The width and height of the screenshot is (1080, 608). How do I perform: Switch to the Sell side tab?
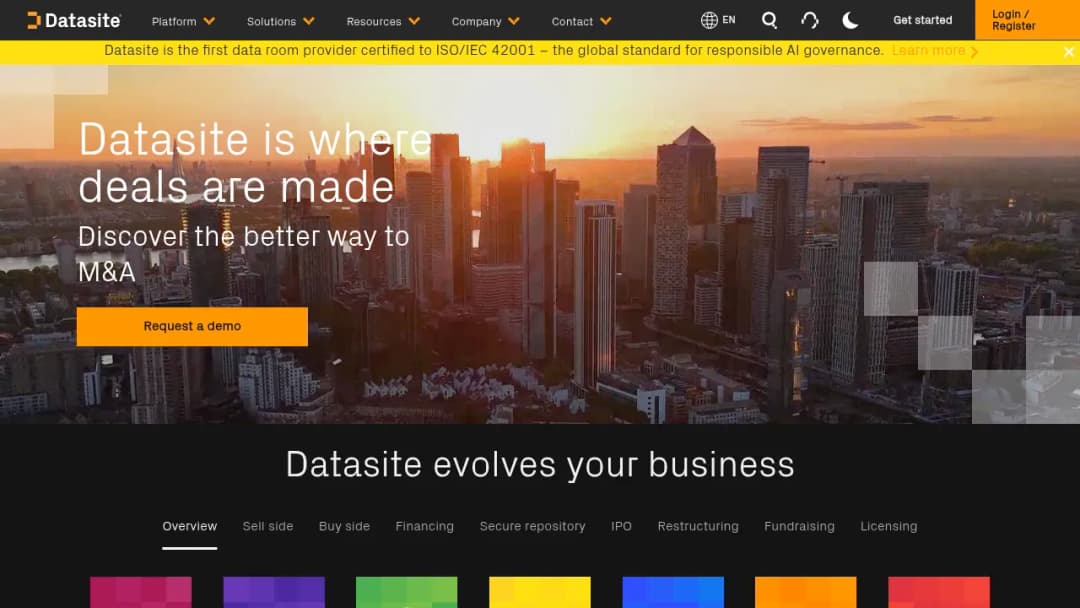(268, 527)
